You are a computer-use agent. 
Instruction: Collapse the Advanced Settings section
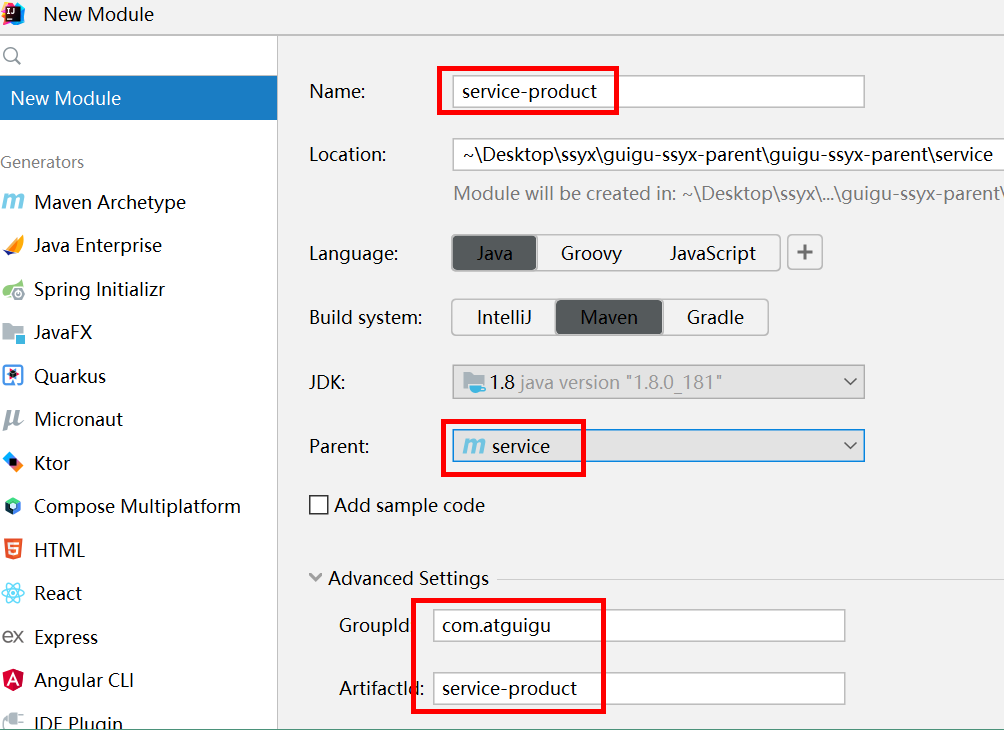[317, 579]
